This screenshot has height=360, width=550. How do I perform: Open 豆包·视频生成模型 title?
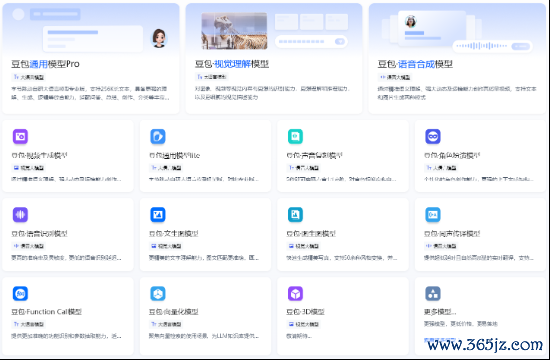pyautogui.click(x=39, y=155)
